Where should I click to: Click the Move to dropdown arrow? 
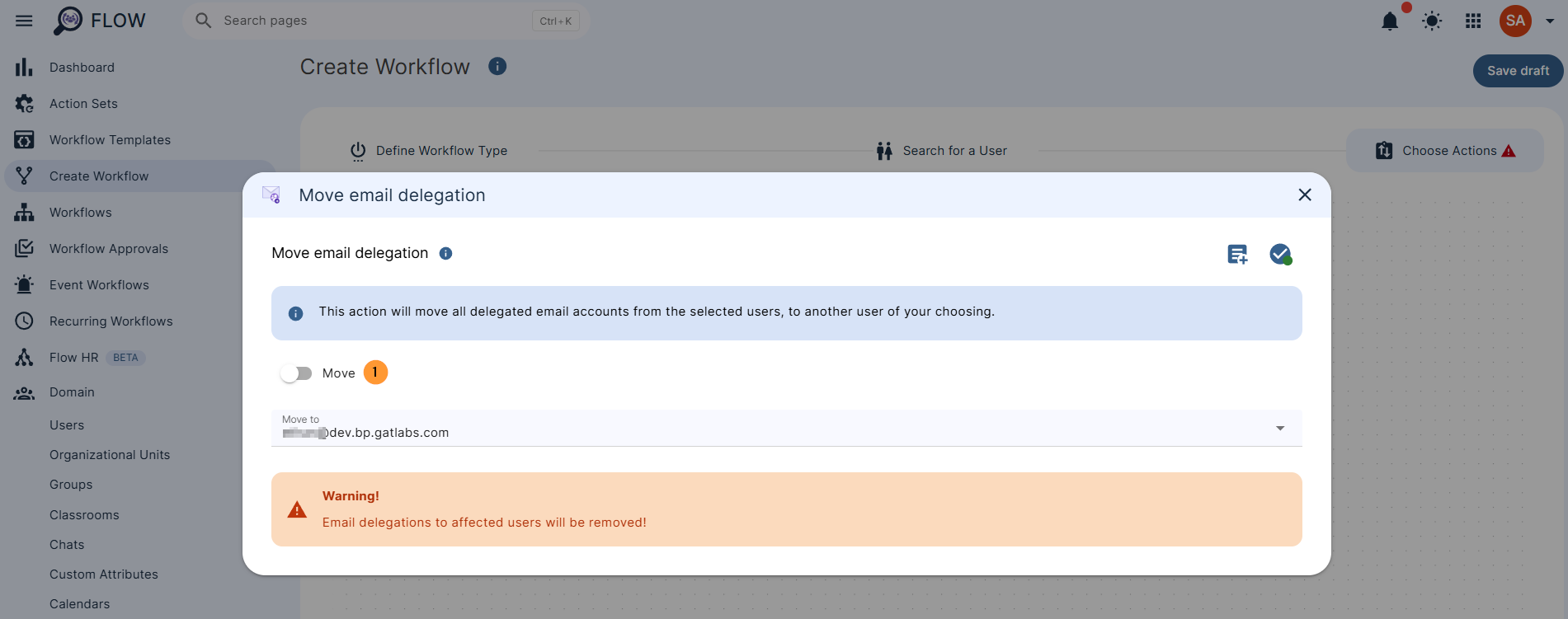click(1280, 429)
